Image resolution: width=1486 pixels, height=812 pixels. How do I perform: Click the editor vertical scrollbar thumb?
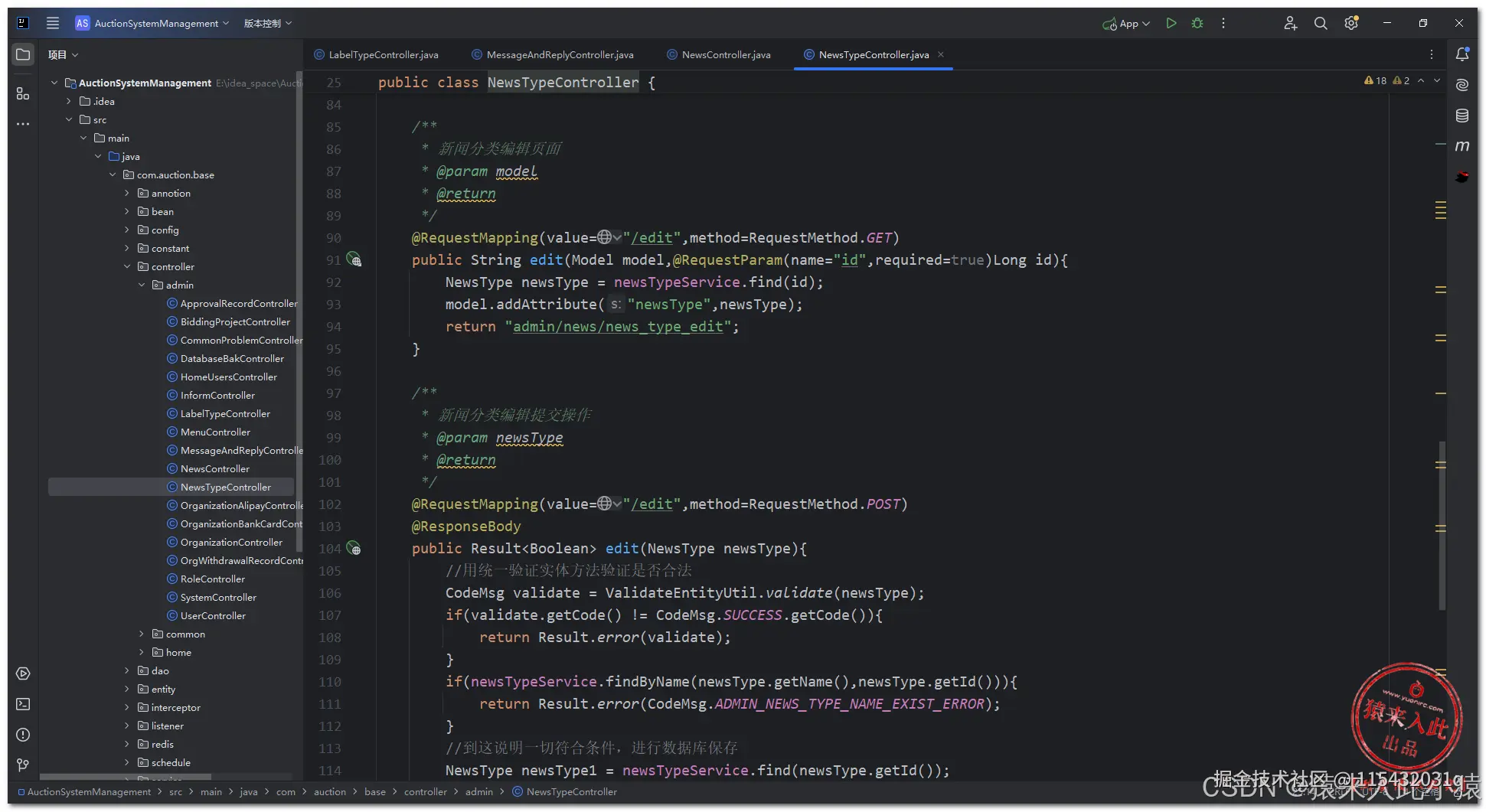pyautogui.click(x=1442, y=525)
